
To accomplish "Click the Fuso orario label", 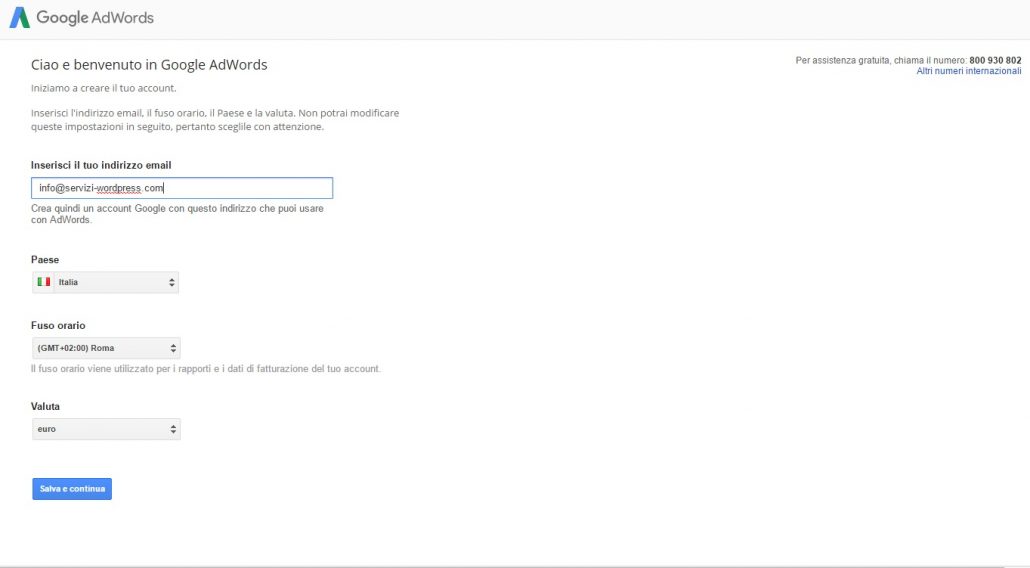I will point(58,325).
